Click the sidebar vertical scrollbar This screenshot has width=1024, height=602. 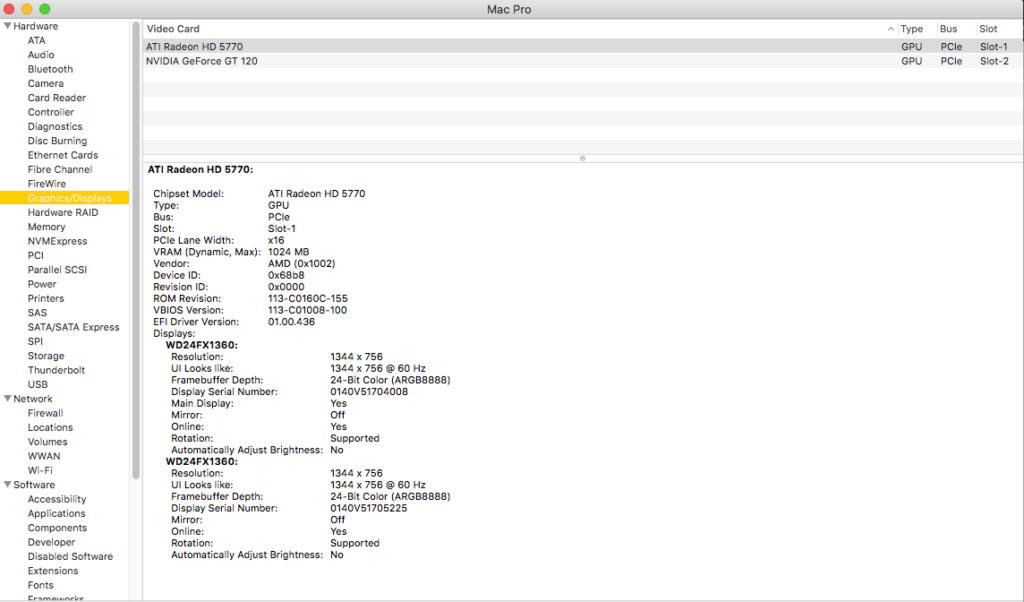[x=136, y=251]
